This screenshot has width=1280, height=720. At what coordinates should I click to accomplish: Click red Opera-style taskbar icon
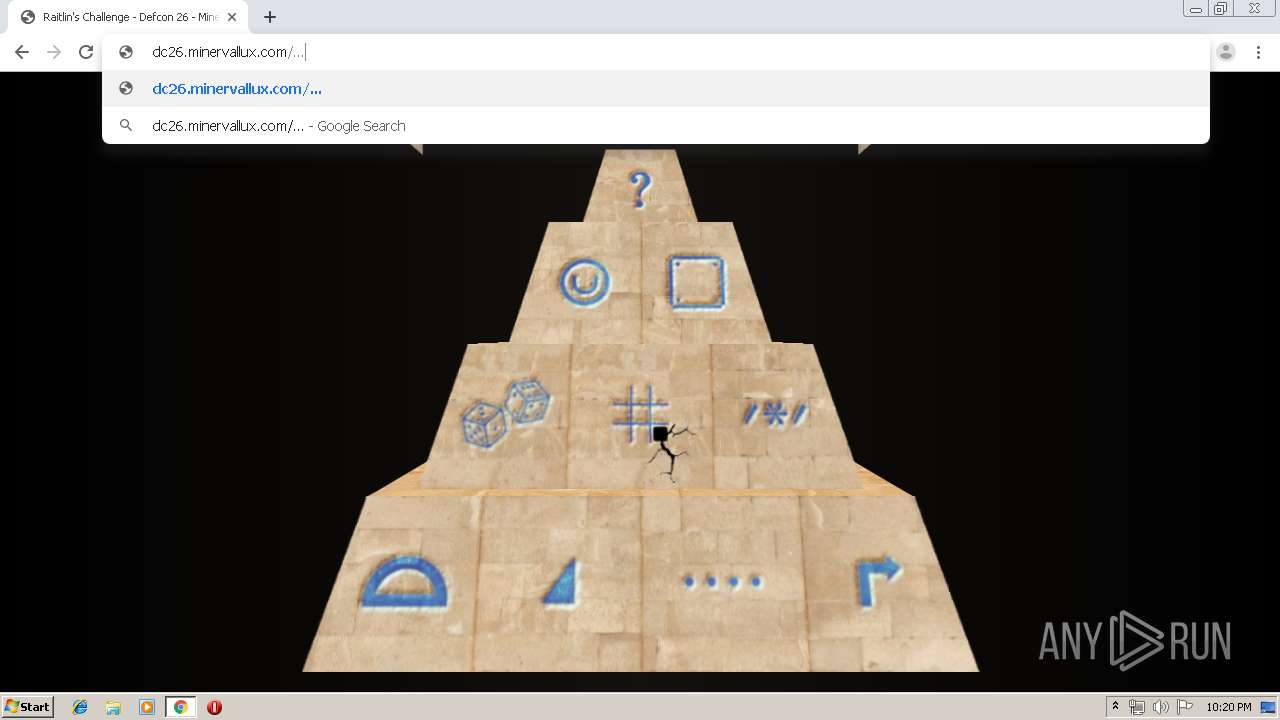tap(214, 707)
